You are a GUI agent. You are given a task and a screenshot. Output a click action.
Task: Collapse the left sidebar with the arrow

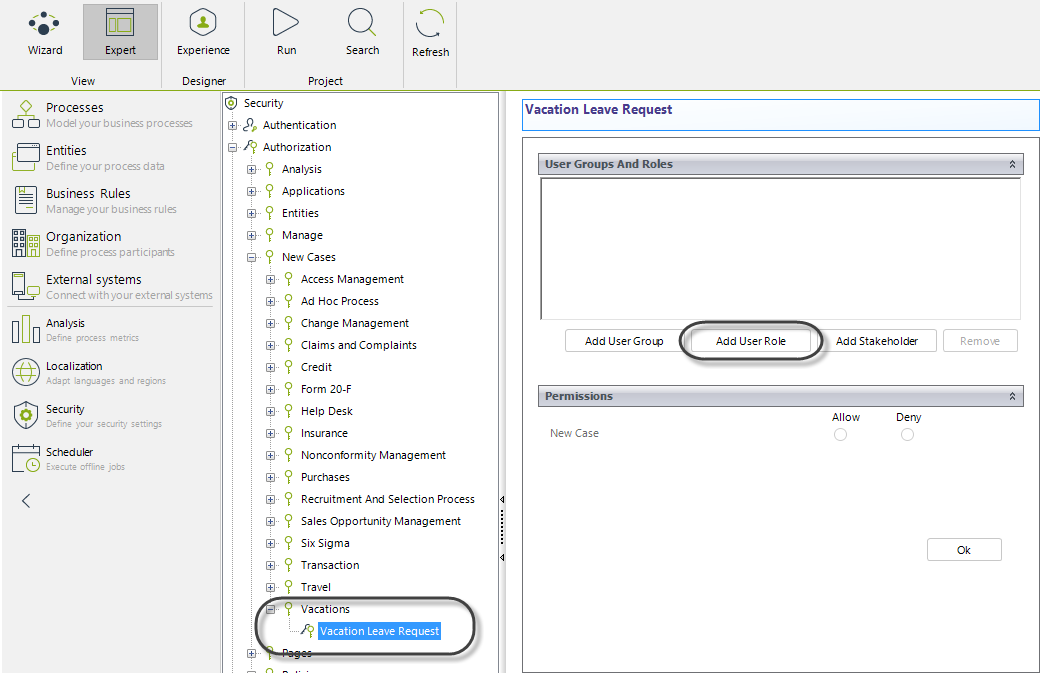(26, 501)
